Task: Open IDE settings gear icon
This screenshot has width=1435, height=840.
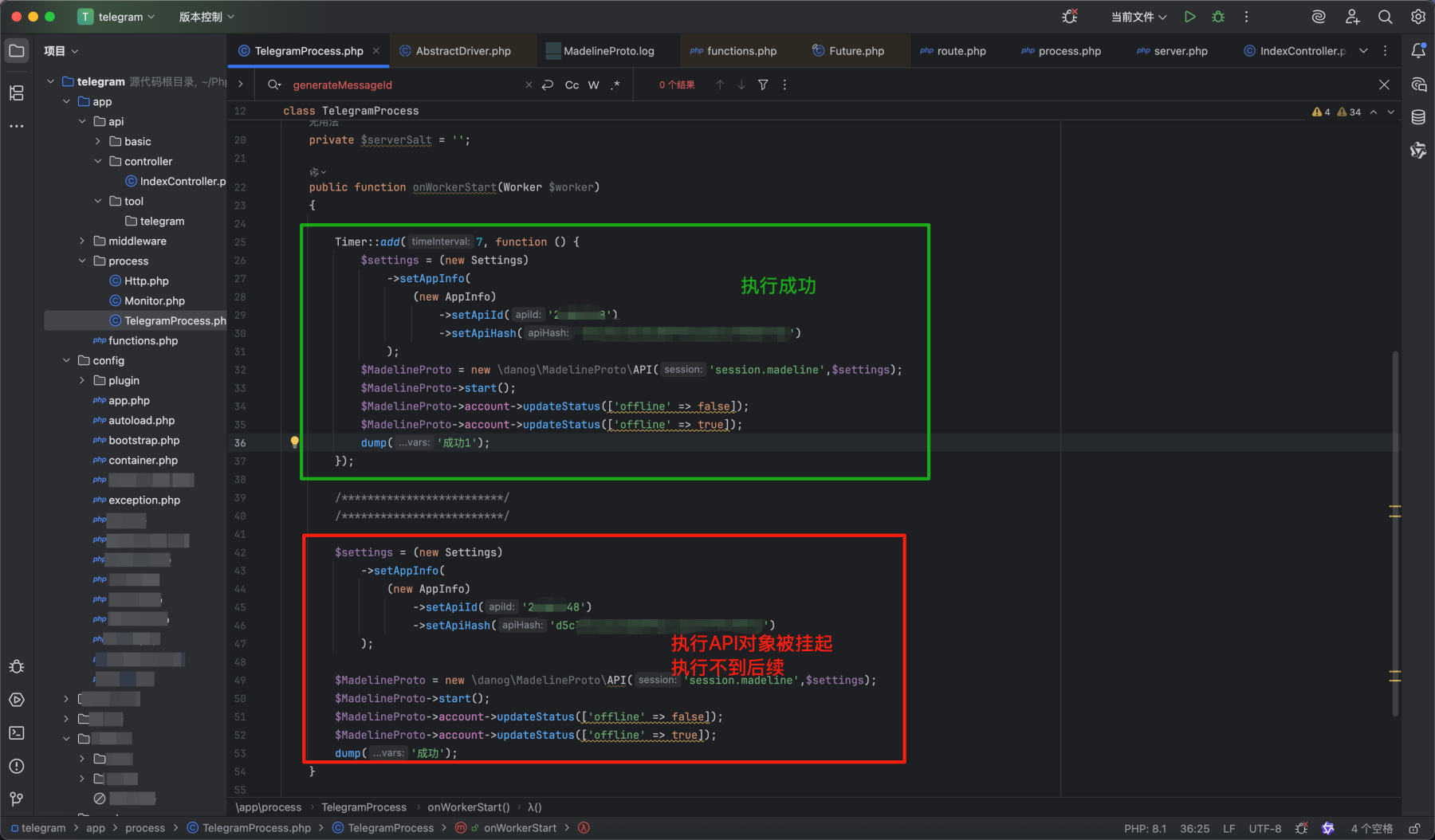Action: click(x=1418, y=17)
